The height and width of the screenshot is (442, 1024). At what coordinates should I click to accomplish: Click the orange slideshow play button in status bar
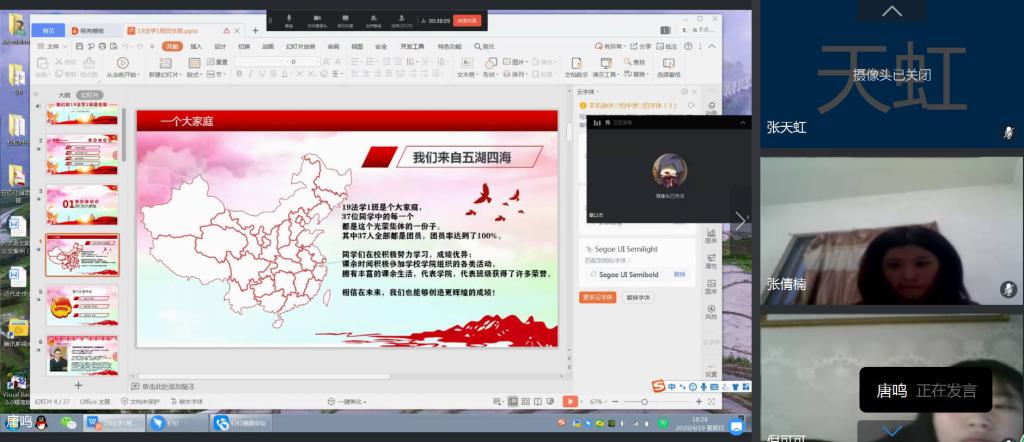point(569,401)
